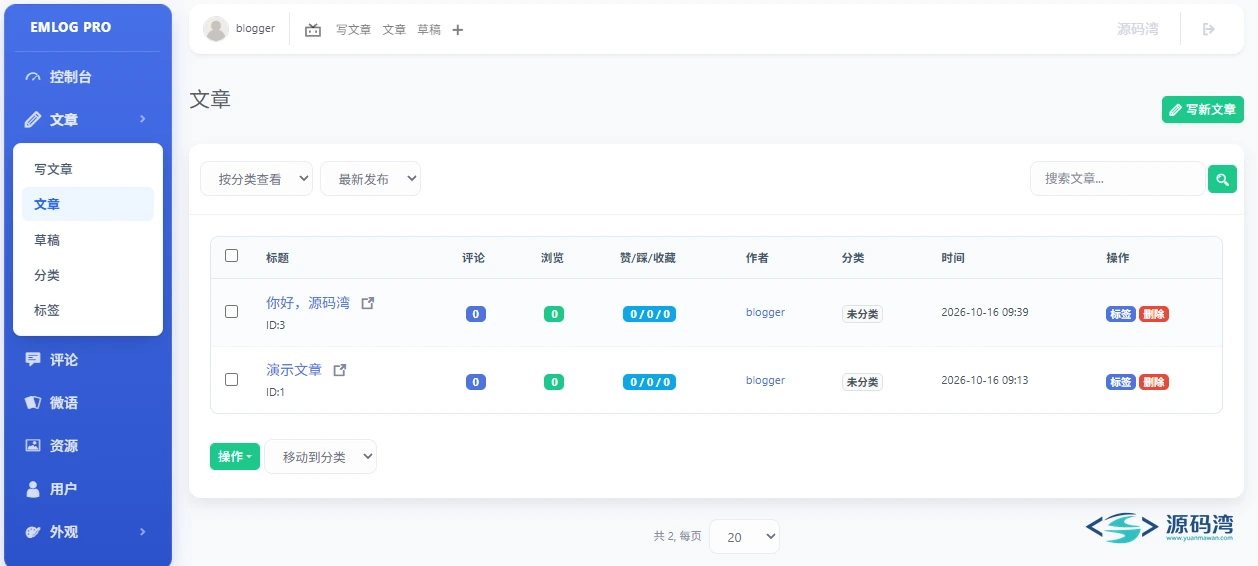Click EMLOG PRO title in sidebar
This screenshot has height=566, width=1258.
pos(71,27)
